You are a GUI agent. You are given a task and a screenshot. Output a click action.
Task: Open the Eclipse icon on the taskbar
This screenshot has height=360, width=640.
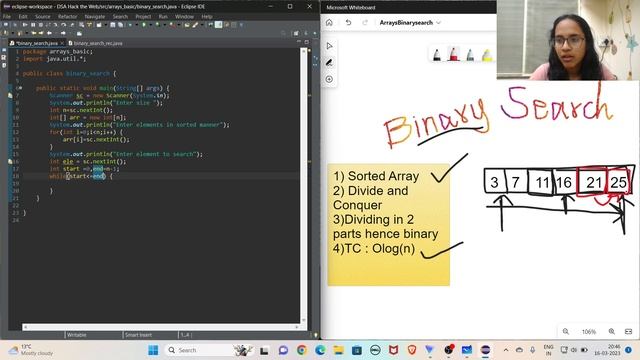pyautogui.click(x=485, y=350)
